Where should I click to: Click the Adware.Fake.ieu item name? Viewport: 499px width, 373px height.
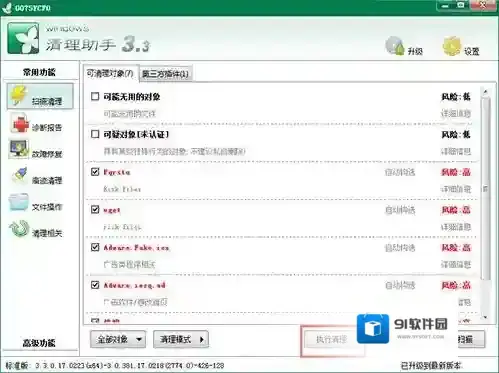coord(136,248)
